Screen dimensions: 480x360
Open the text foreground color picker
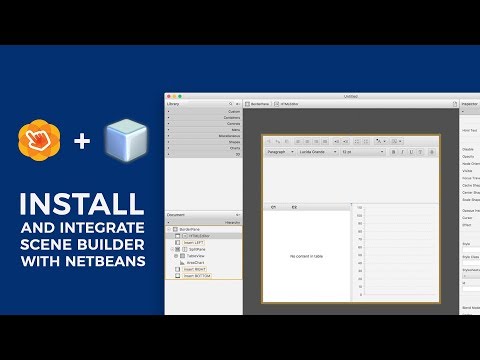tap(381, 141)
